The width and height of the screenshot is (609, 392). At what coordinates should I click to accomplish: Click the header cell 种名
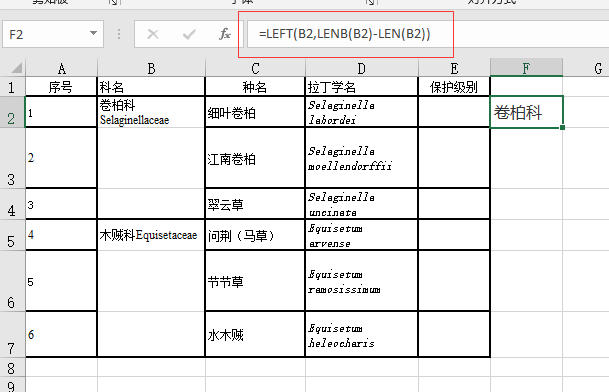tap(255, 87)
